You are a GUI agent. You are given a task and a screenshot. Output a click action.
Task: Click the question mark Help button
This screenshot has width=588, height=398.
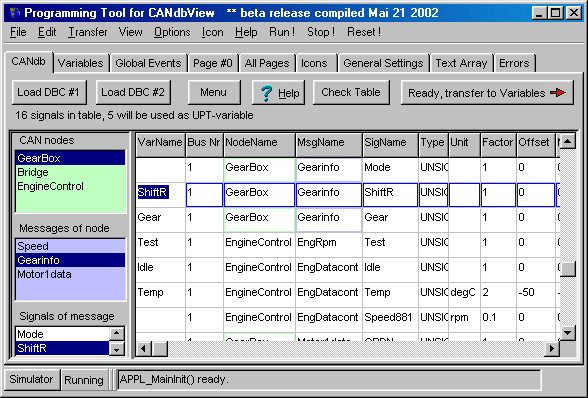click(x=278, y=92)
